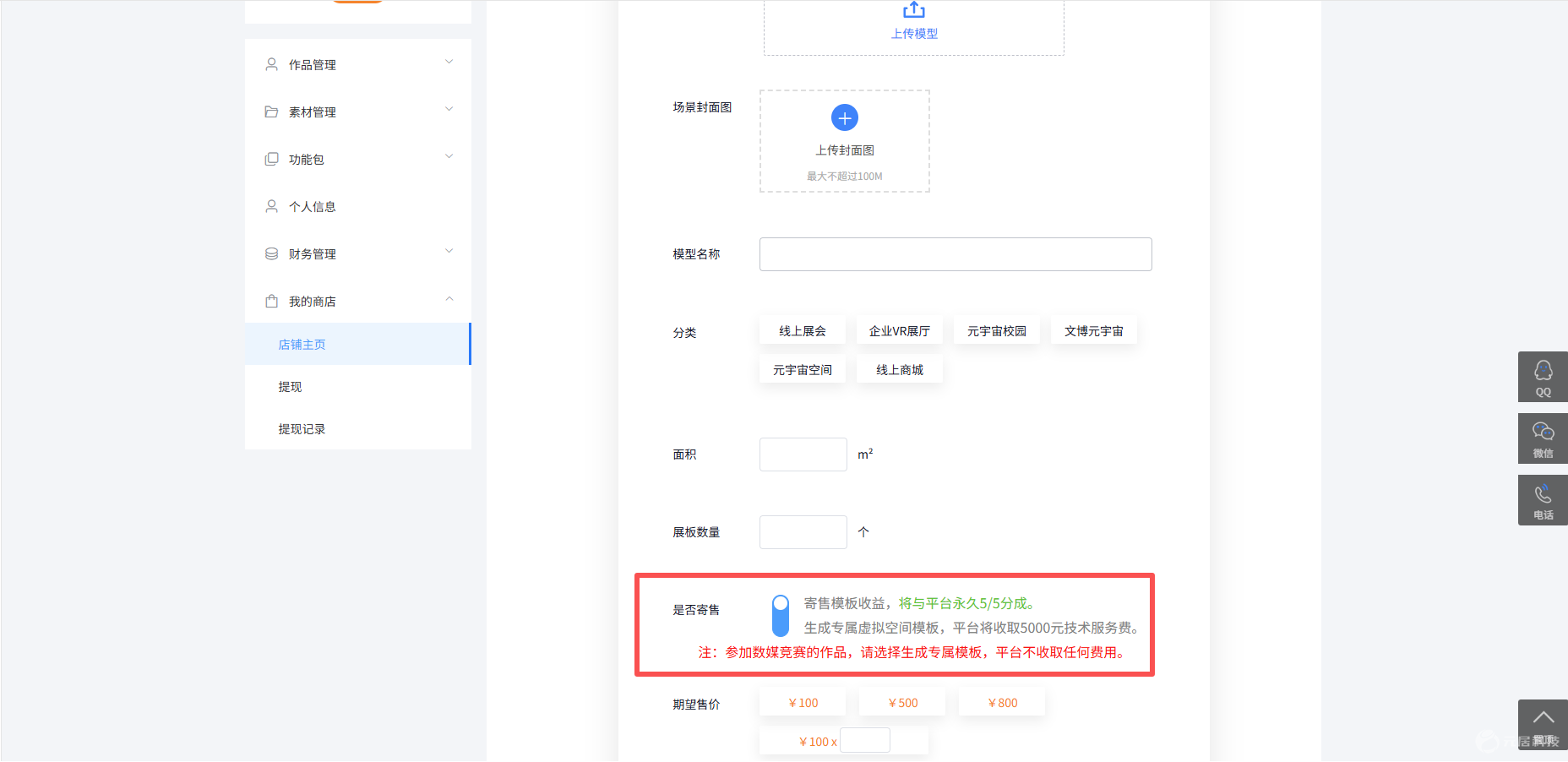This screenshot has height=762, width=1568.
Task: Select the 线上展会 category option
Action: coord(803,331)
